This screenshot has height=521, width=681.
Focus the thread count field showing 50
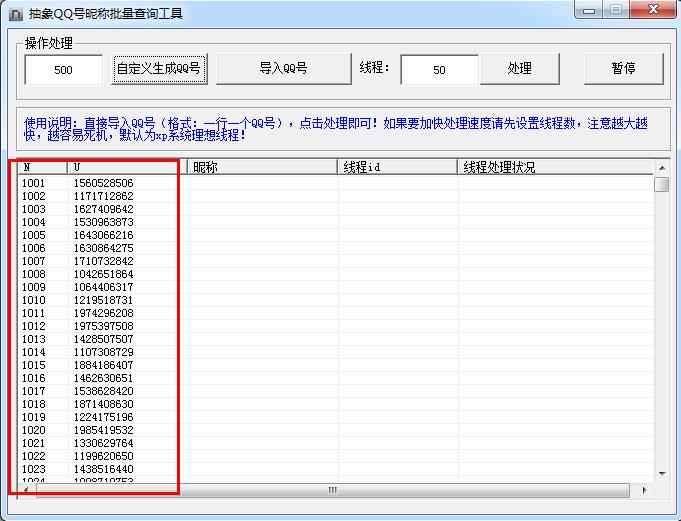pos(439,70)
